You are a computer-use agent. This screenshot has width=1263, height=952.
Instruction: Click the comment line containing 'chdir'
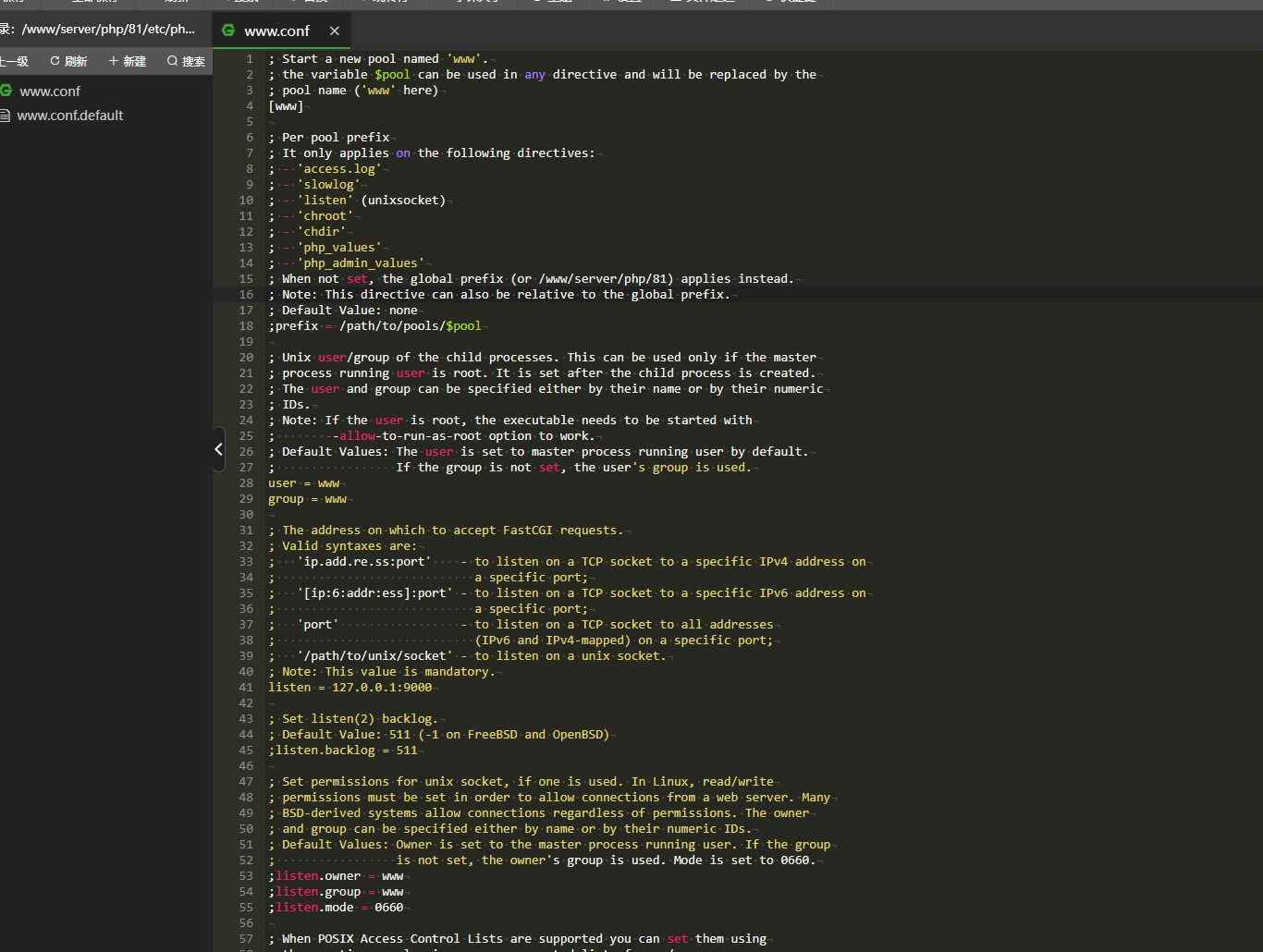tap(308, 232)
